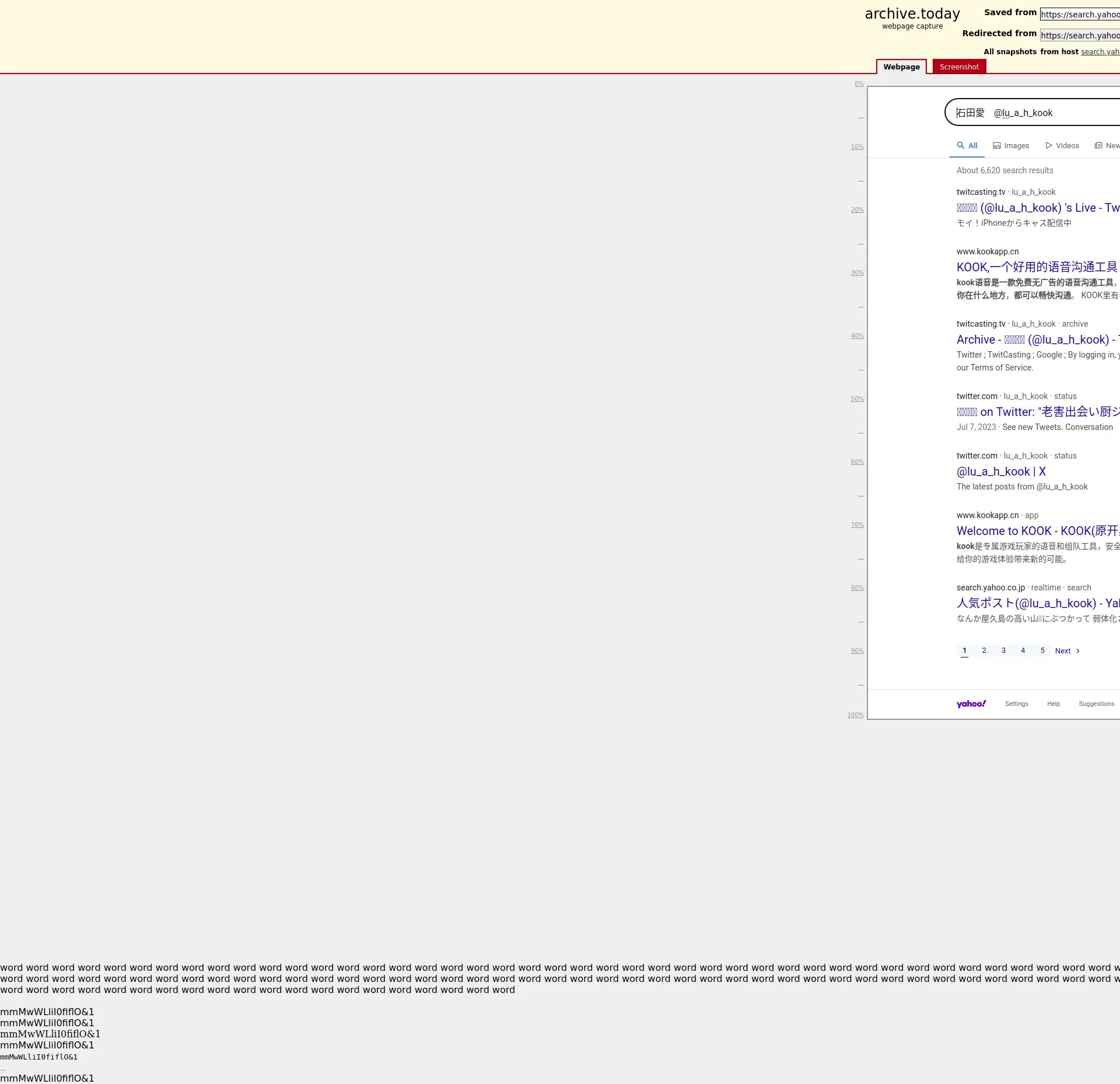Image resolution: width=1120 pixels, height=1084 pixels.
Task: Jump to 0% scroll marker
Action: click(x=859, y=84)
